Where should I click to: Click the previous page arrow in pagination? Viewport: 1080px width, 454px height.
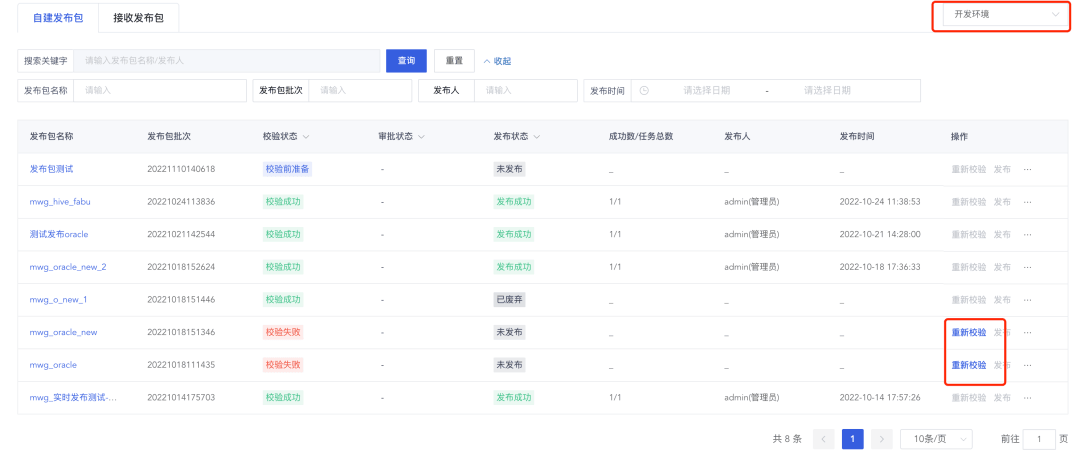click(824, 438)
